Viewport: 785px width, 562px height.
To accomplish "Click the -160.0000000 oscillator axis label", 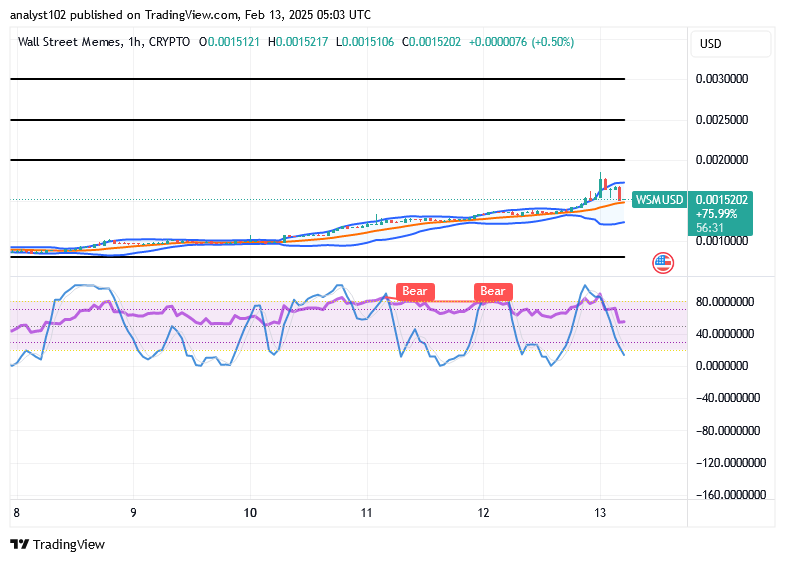I will click(731, 495).
